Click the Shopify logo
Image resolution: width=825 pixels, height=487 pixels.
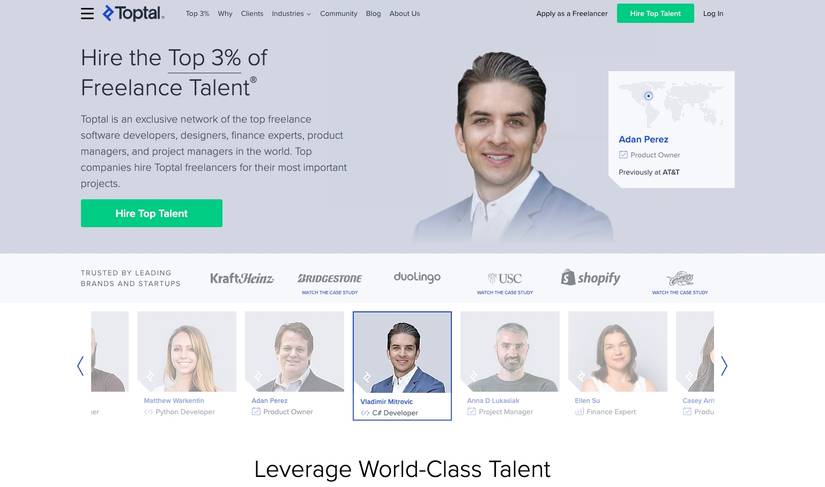[x=590, y=278]
